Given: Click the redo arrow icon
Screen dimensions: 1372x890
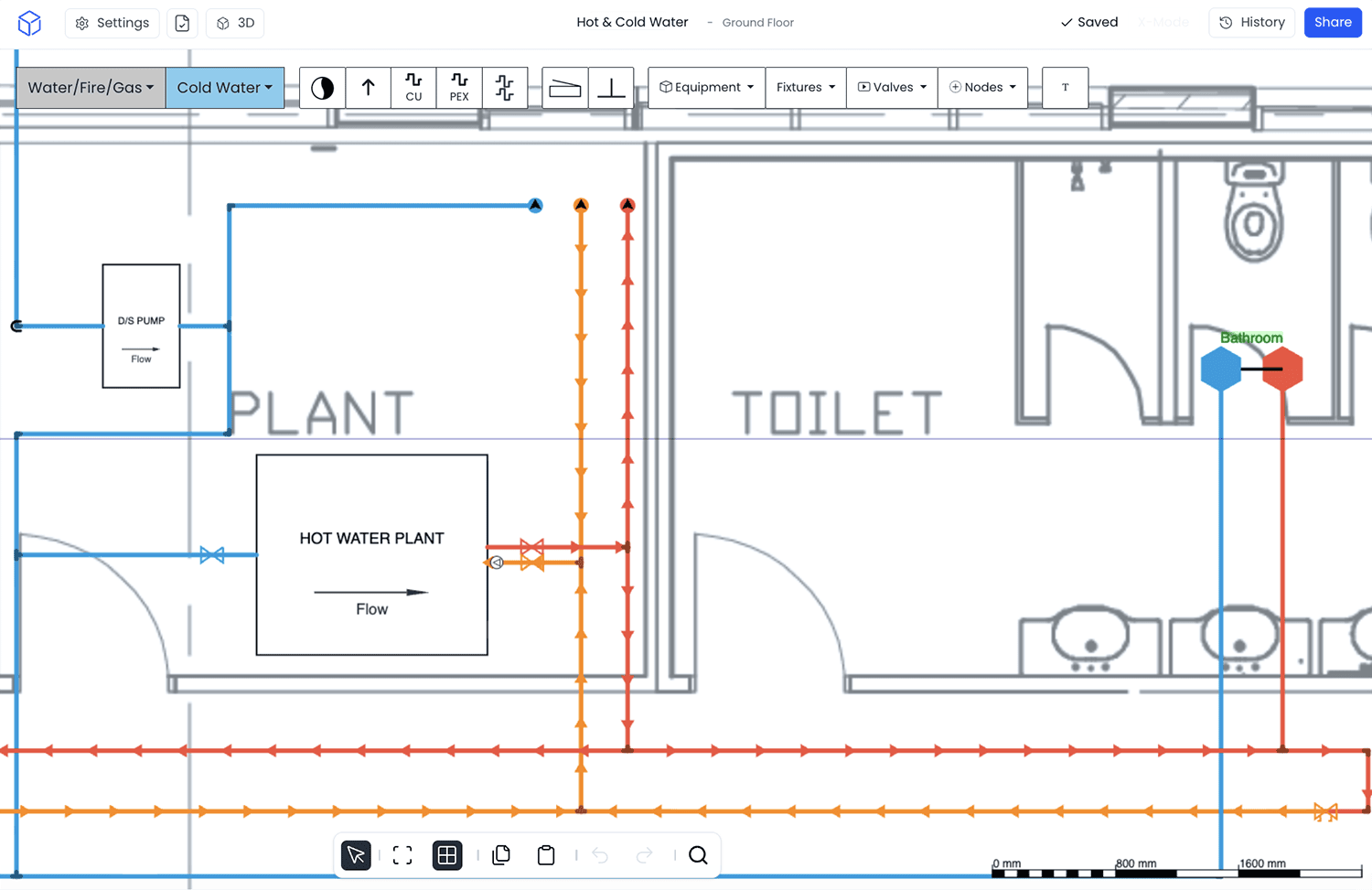Looking at the screenshot, I should pyautogui.click(x=645, y=855).
